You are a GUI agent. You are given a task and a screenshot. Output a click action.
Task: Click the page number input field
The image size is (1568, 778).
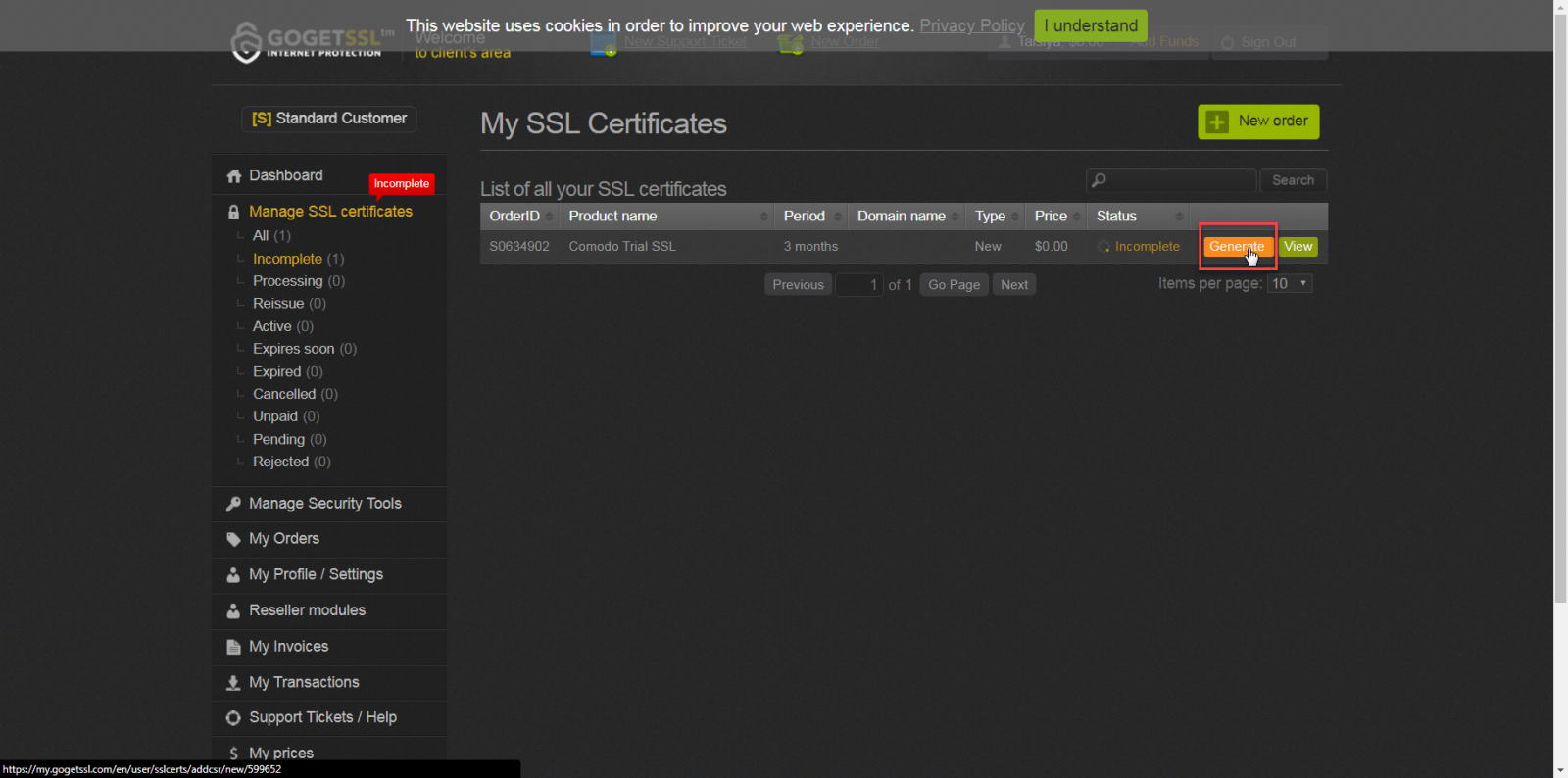coord(859,285)
